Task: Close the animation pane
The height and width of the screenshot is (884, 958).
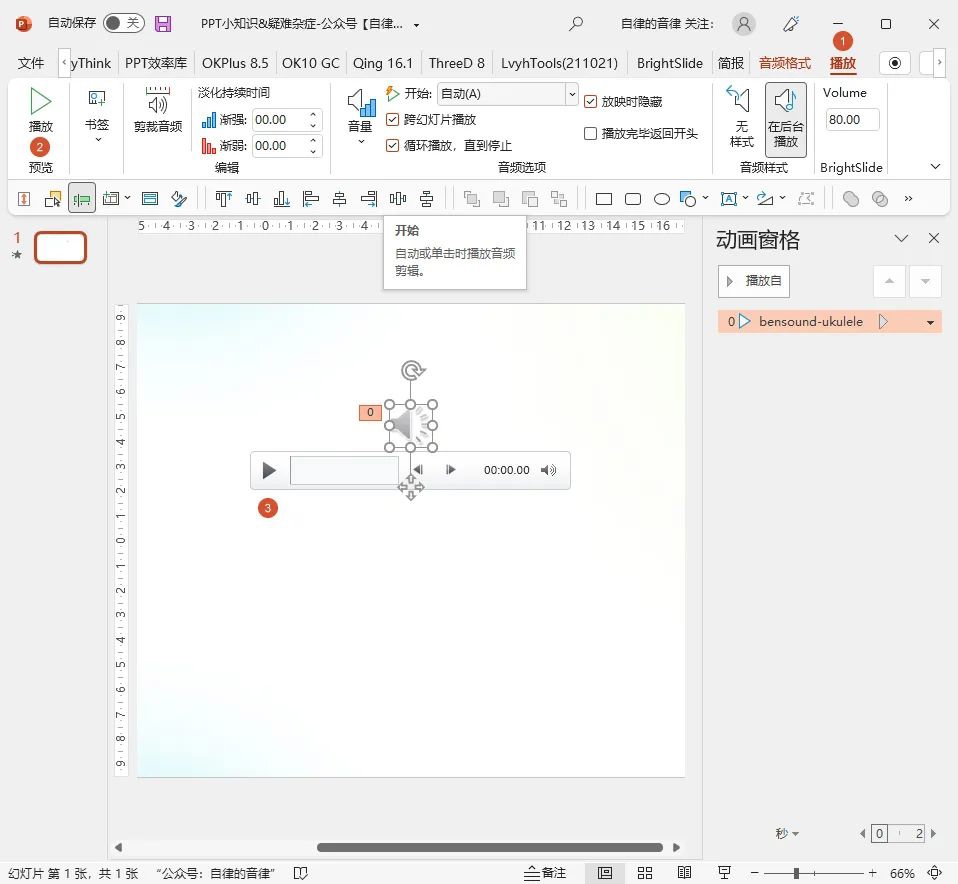Action: (x=934, y=238)
